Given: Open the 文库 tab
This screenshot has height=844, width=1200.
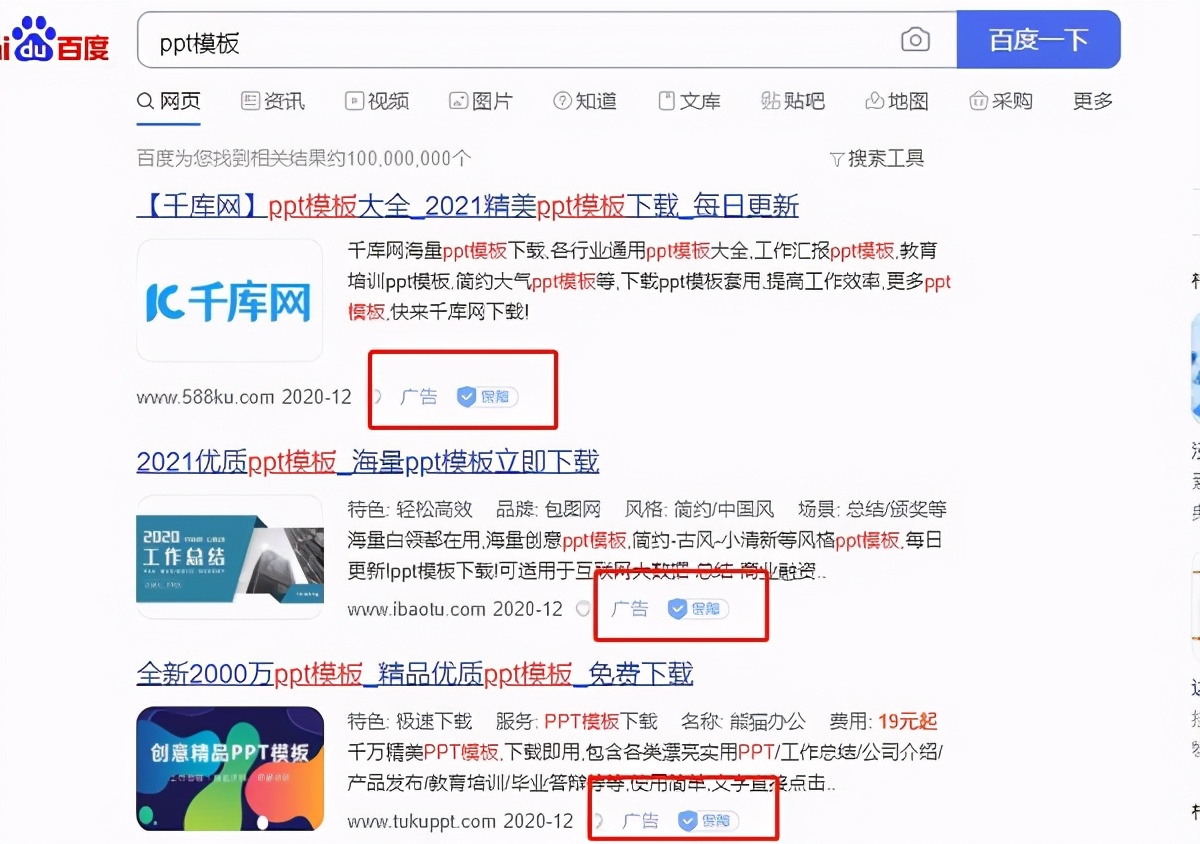Looking at the screenshot, I should 689,101.
